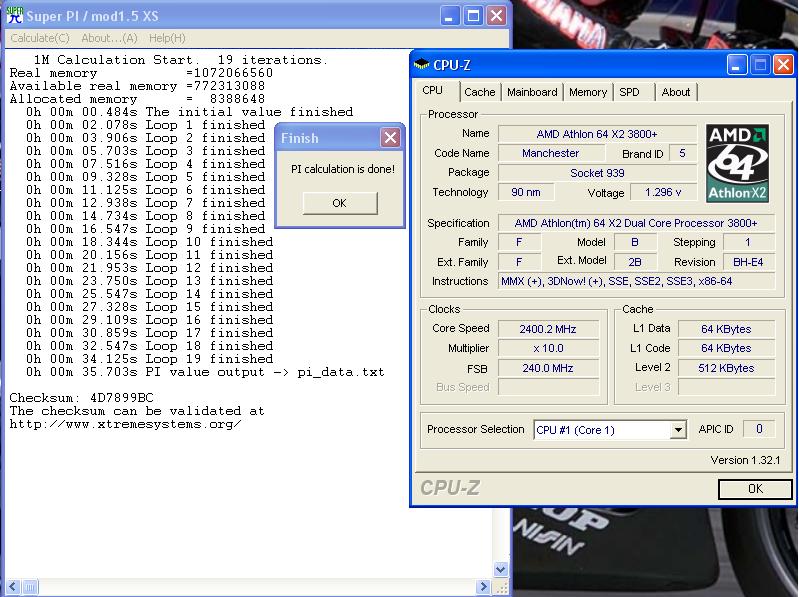Click the FSB value 240.0 MHz
Image resolution: width=799 pixels, height=597 pixels.
coord(548,368)
